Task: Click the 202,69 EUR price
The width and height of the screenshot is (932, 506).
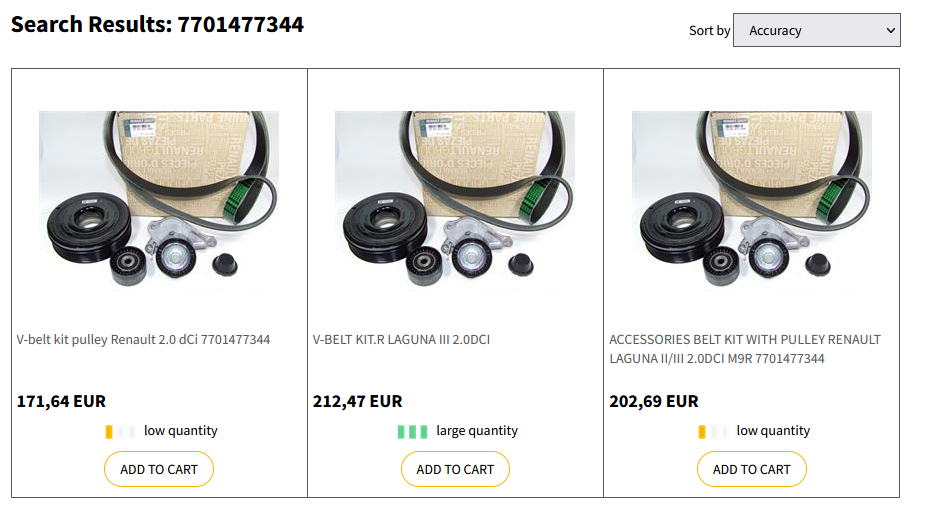Action: tap(653, 402)
